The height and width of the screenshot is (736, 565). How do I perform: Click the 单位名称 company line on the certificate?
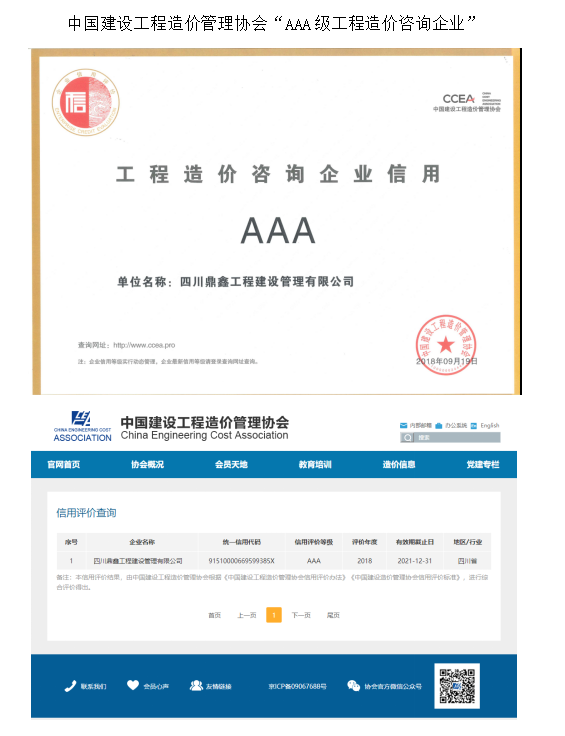click(236, 282)
